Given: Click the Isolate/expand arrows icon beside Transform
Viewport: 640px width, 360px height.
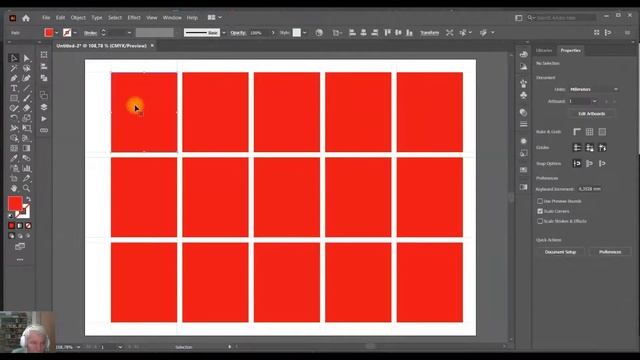Looking at the screenshot, I should 449,33.
